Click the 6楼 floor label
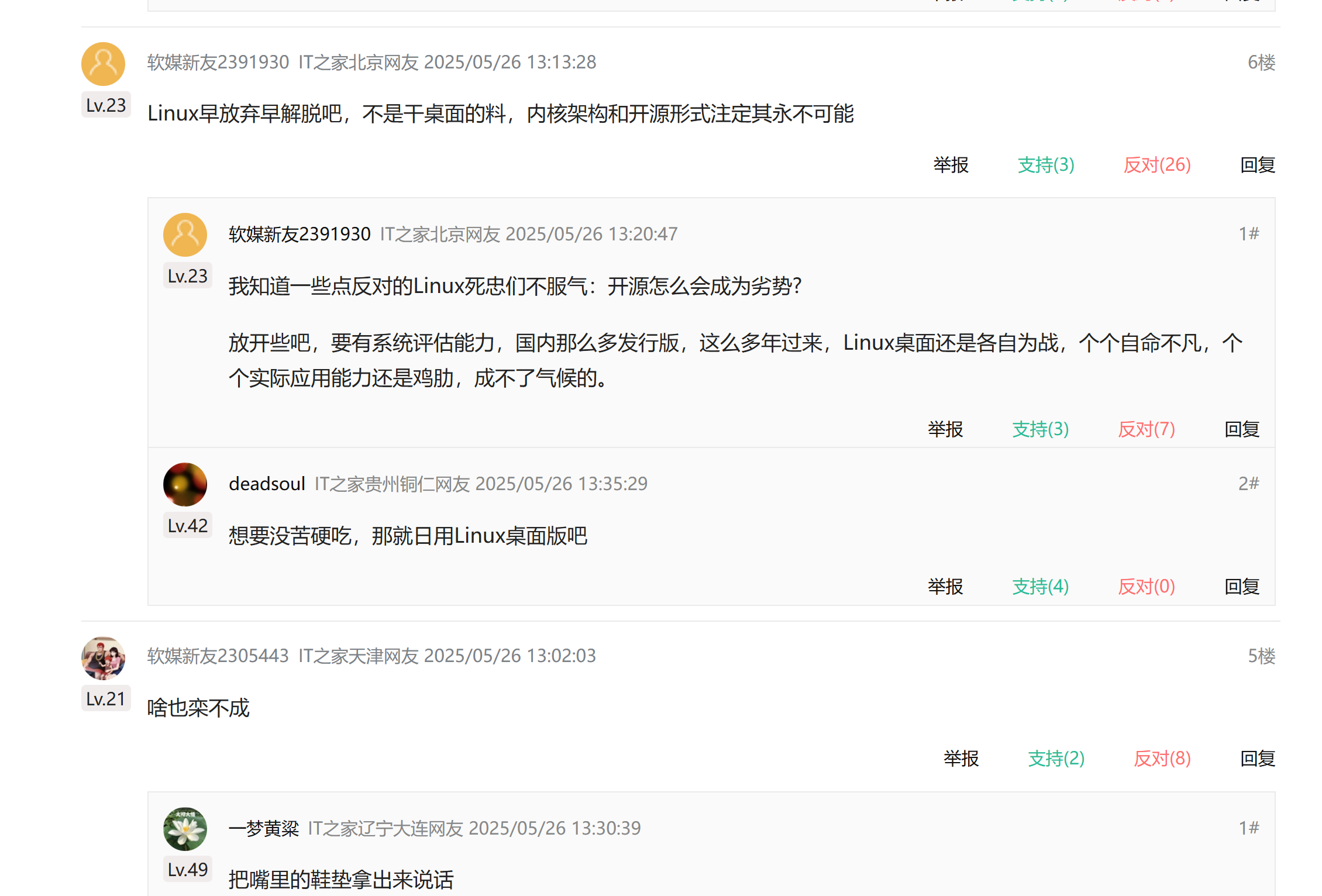Image resolution: width=1322 pixels, height=896 pixels. click(x=1261, y=62)
